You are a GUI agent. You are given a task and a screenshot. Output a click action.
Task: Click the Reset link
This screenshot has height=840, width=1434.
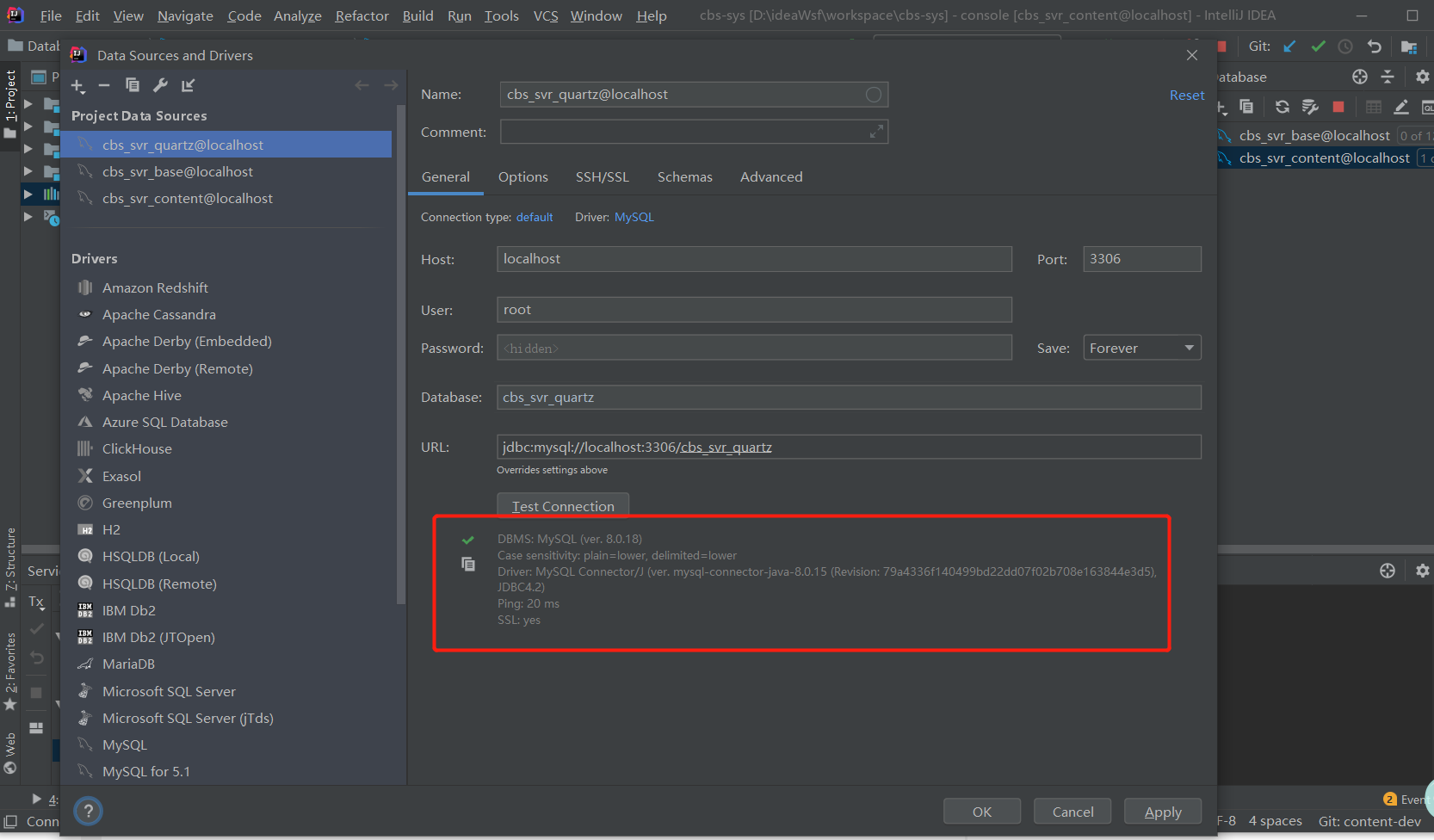coord(1187,95)
